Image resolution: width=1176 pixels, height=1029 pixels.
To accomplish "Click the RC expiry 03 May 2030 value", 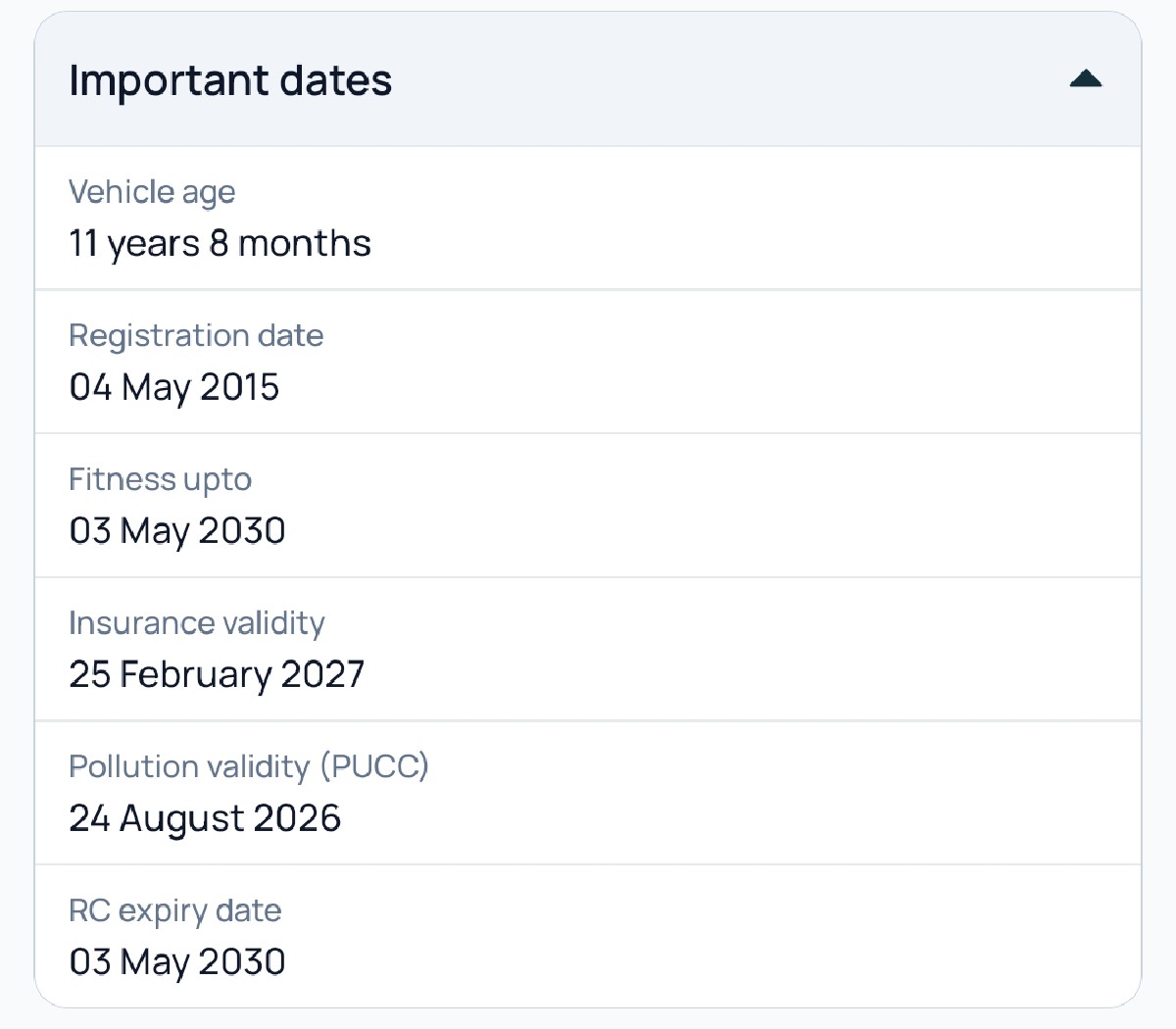I will point(177,961).
